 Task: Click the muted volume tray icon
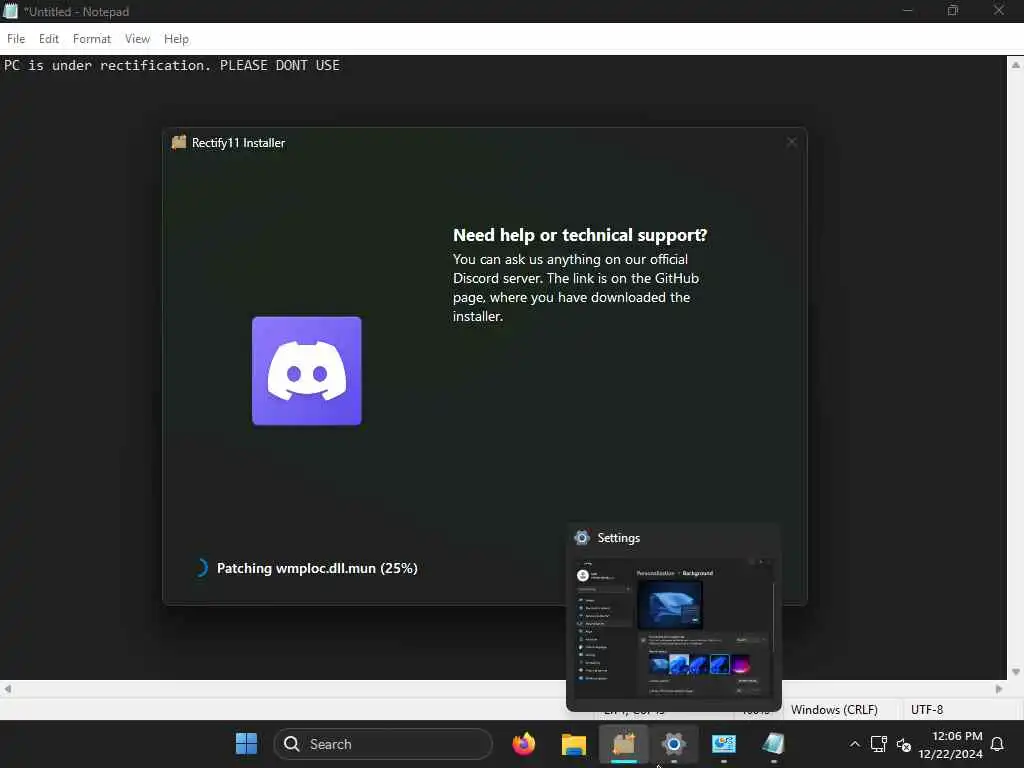[x=904, y=744]
